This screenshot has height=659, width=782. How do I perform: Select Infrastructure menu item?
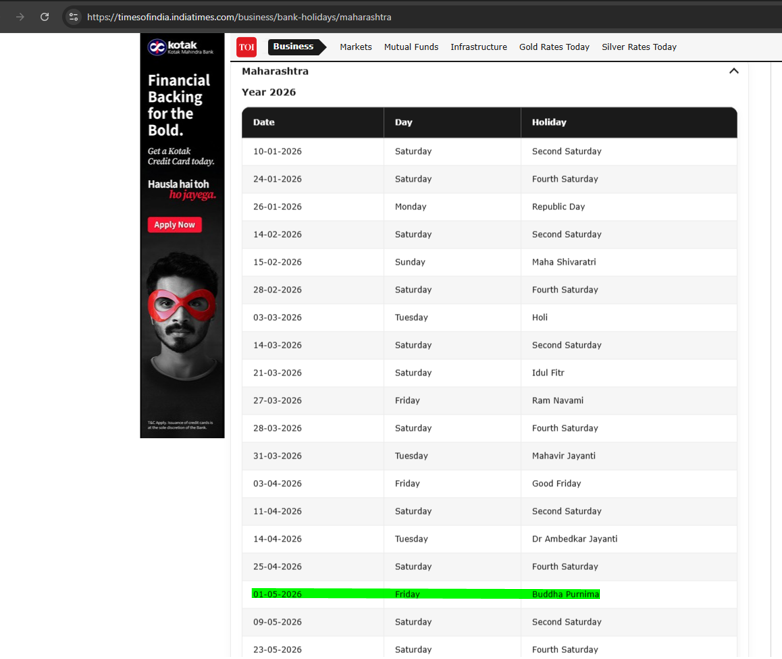[x=479, y=47]
